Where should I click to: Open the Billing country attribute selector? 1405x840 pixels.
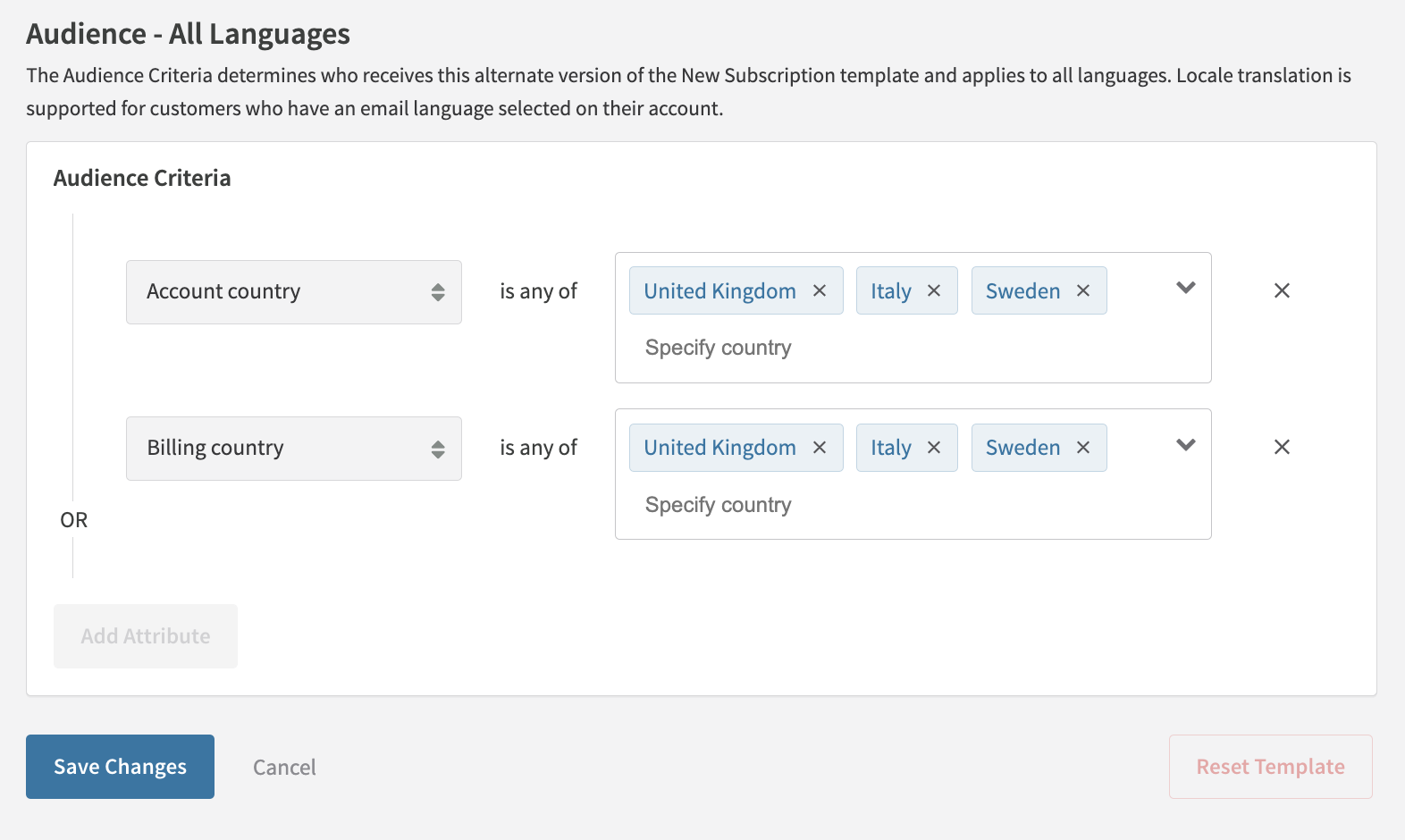[x=293, y=449]
